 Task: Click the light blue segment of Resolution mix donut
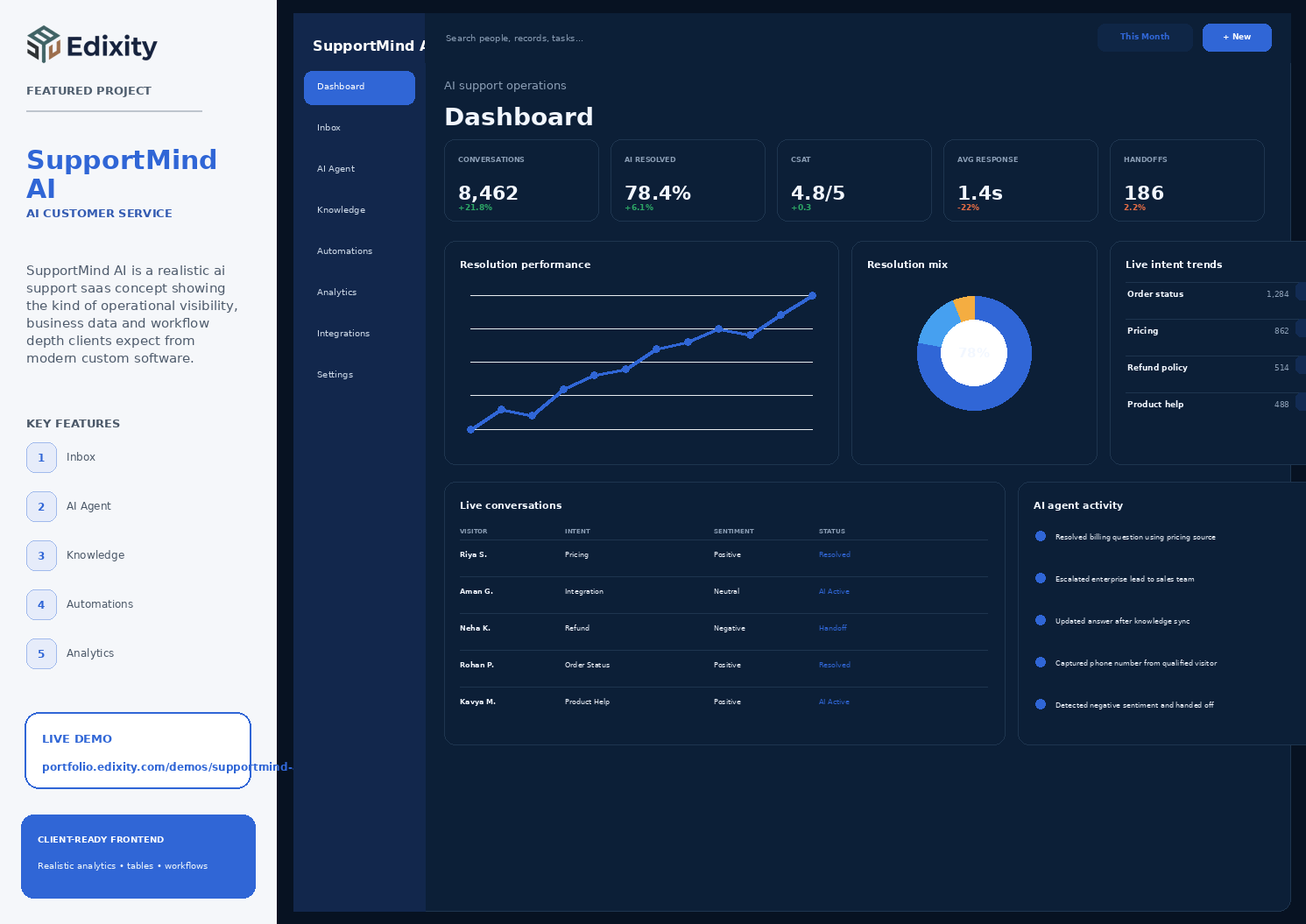[x=937, y=326]
